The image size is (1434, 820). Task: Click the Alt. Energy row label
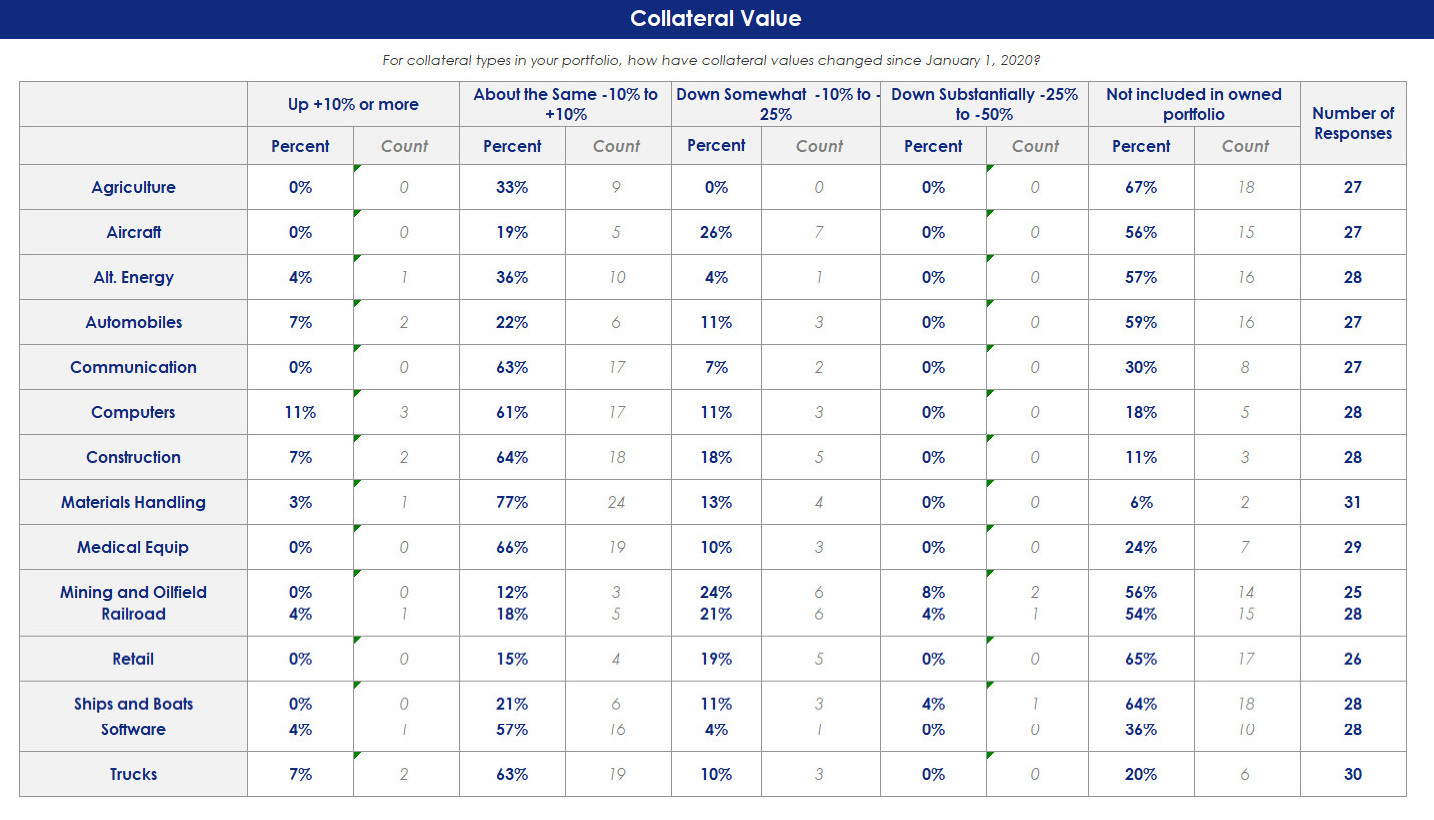point(133,277)
